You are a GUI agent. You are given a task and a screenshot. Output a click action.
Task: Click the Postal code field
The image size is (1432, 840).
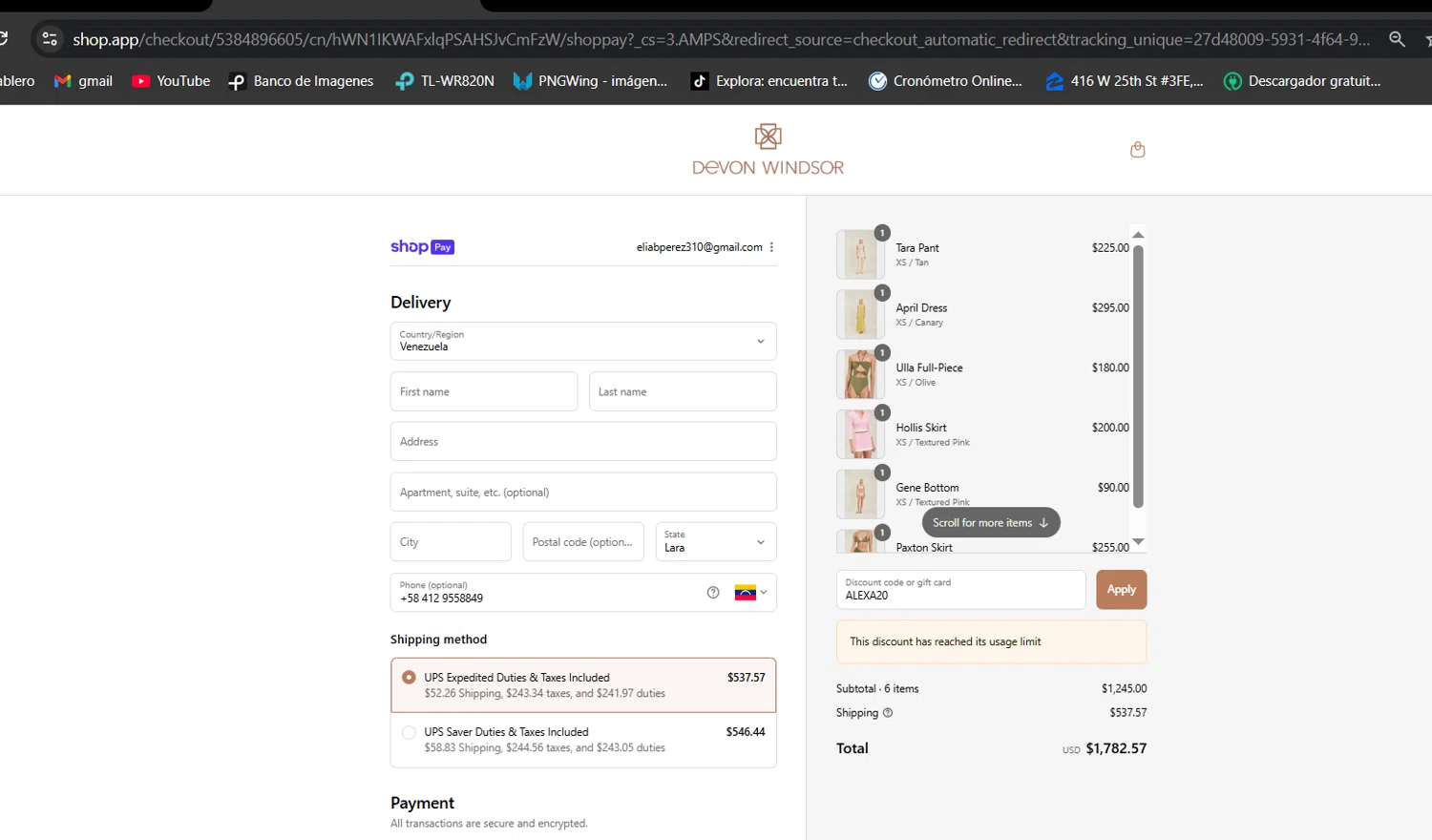(x=583, y=541)
